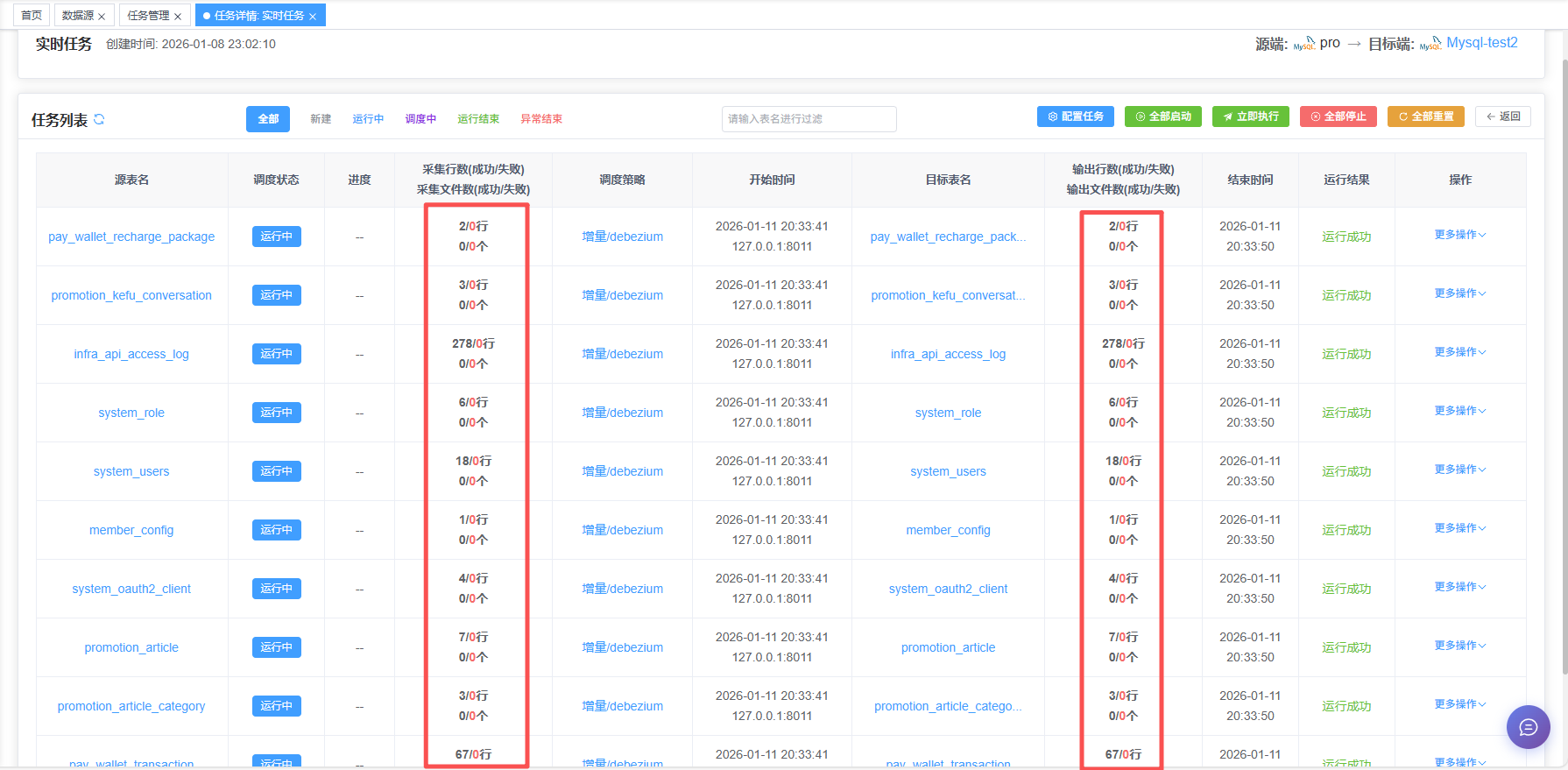1568x770 pixels.
Task: Select the 全部 filter
Action: pyautogui.click(x=268, y=119)
